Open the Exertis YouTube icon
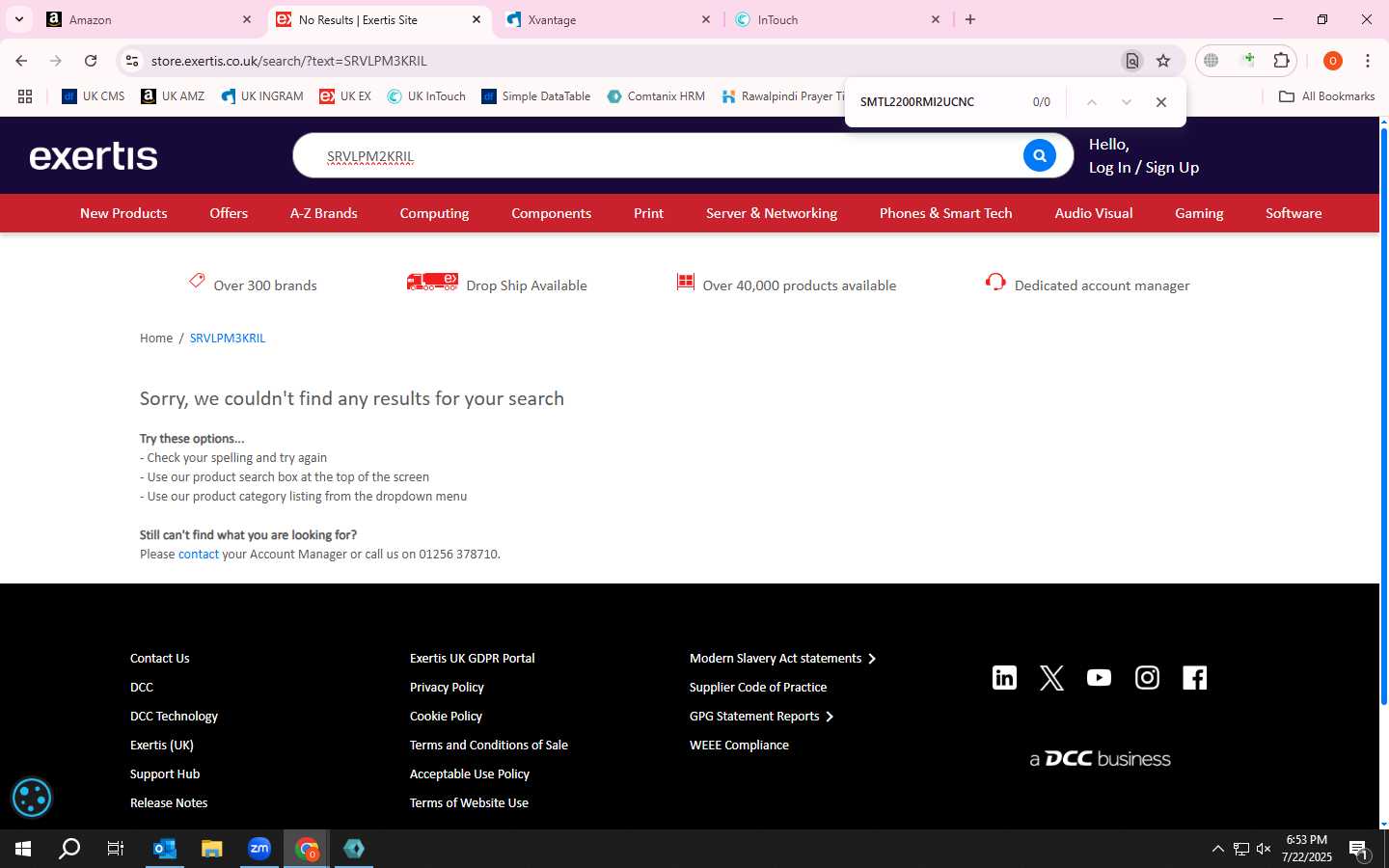Viewport: 1389px width, 868px height. coord(1099,678)
